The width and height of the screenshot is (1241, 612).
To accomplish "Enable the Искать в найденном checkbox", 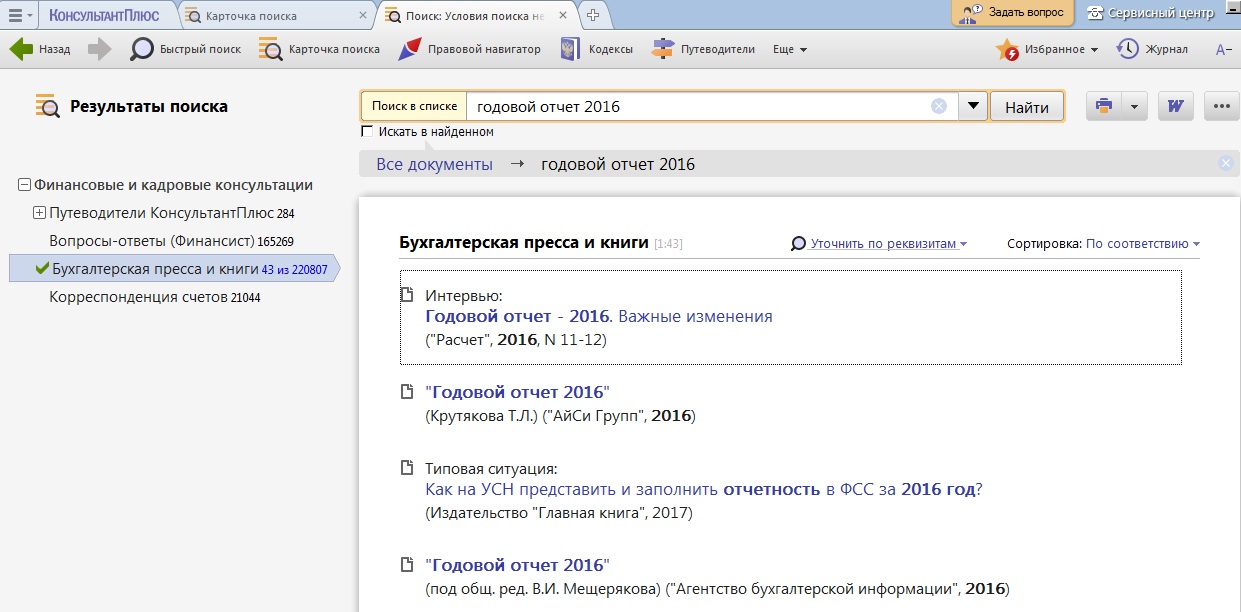I will (x=367, y=132).
